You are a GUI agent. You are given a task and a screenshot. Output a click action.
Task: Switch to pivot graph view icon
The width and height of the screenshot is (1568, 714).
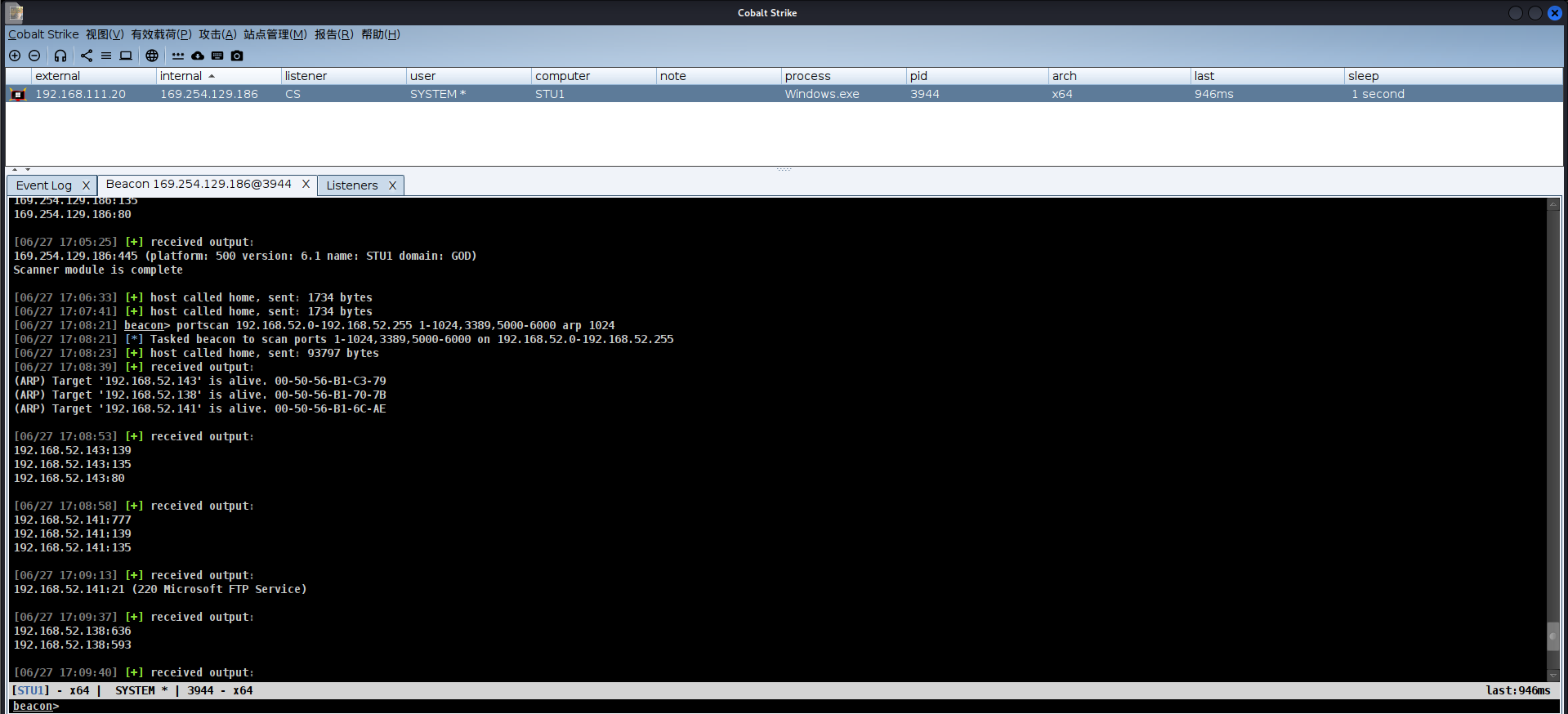[87, 56]
